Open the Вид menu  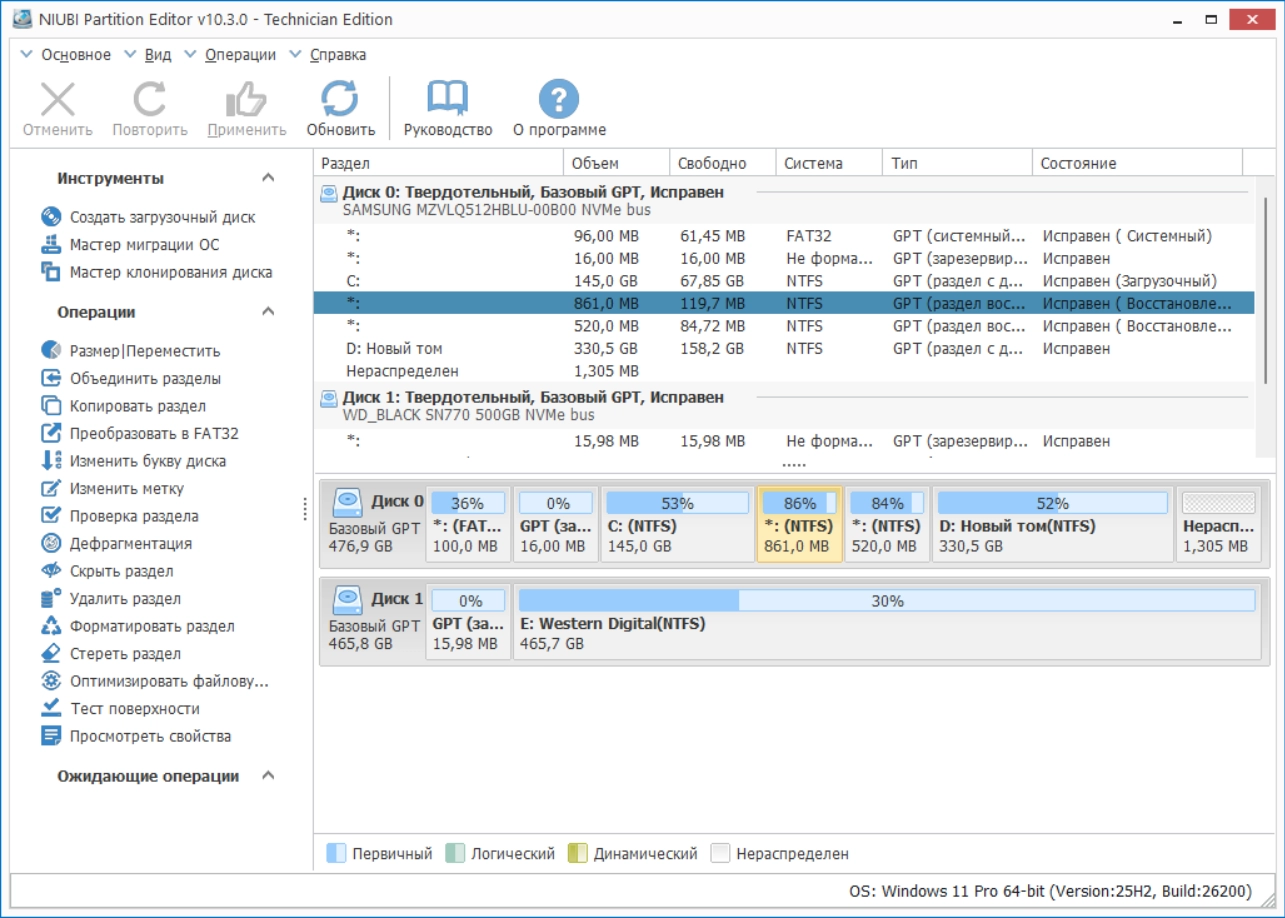pos(158,55)
